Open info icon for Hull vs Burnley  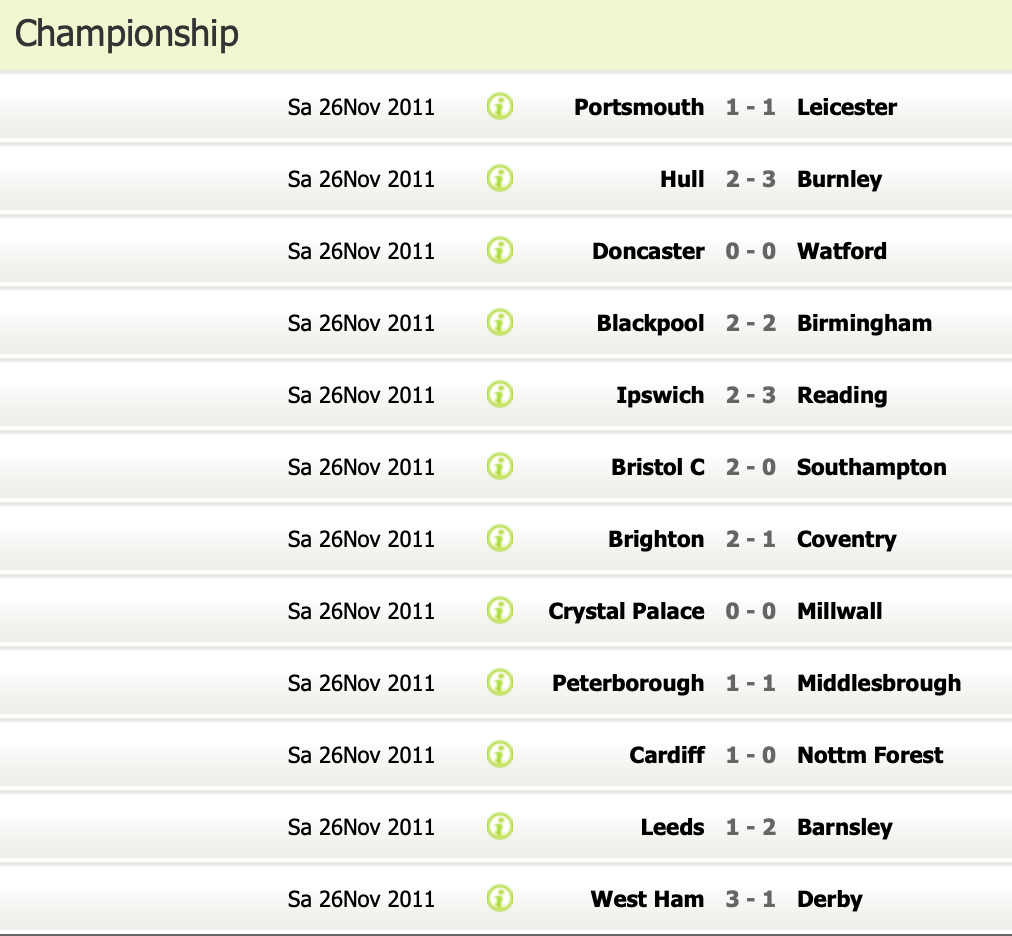pos(500,178)
